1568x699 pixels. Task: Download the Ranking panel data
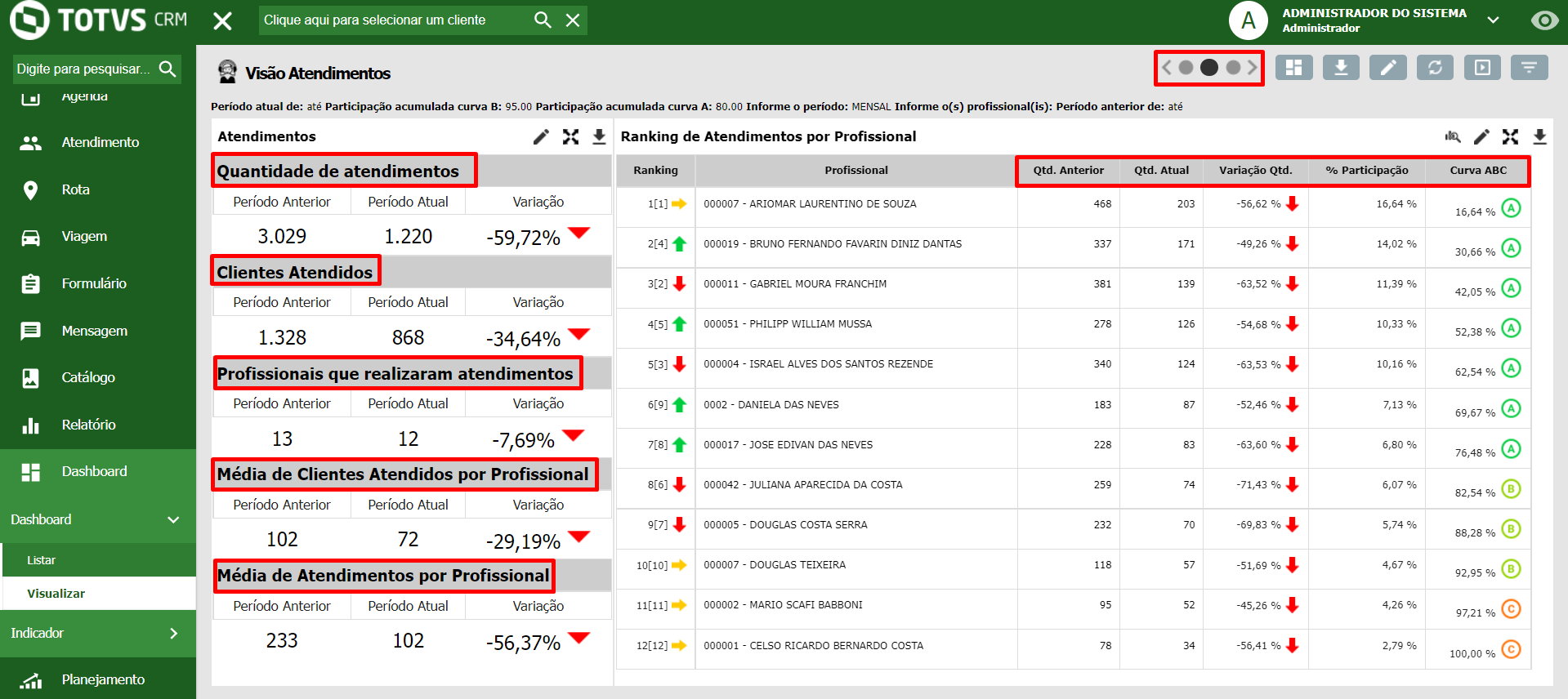click(1539, 136)
